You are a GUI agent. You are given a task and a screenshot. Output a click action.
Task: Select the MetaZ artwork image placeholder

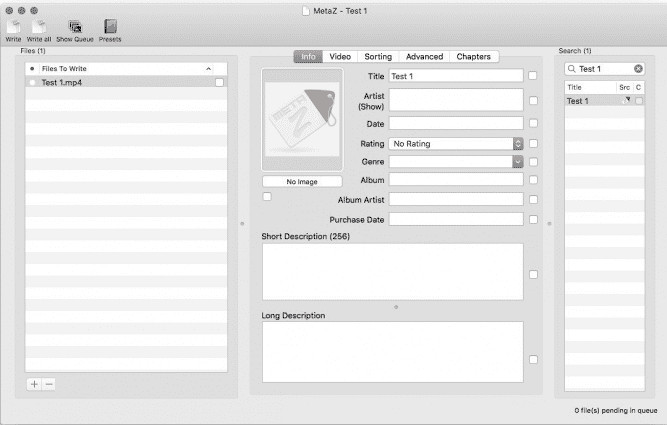pyautogui.click(x=302, y=120)
